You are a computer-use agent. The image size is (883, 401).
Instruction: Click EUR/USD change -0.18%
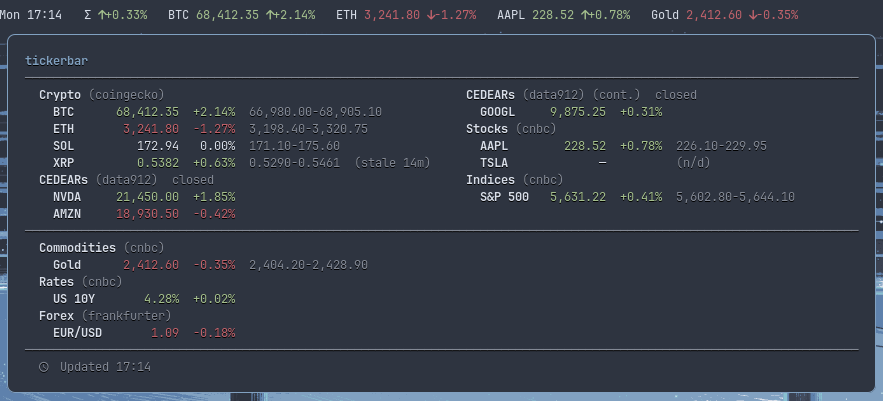click(214, 333)
